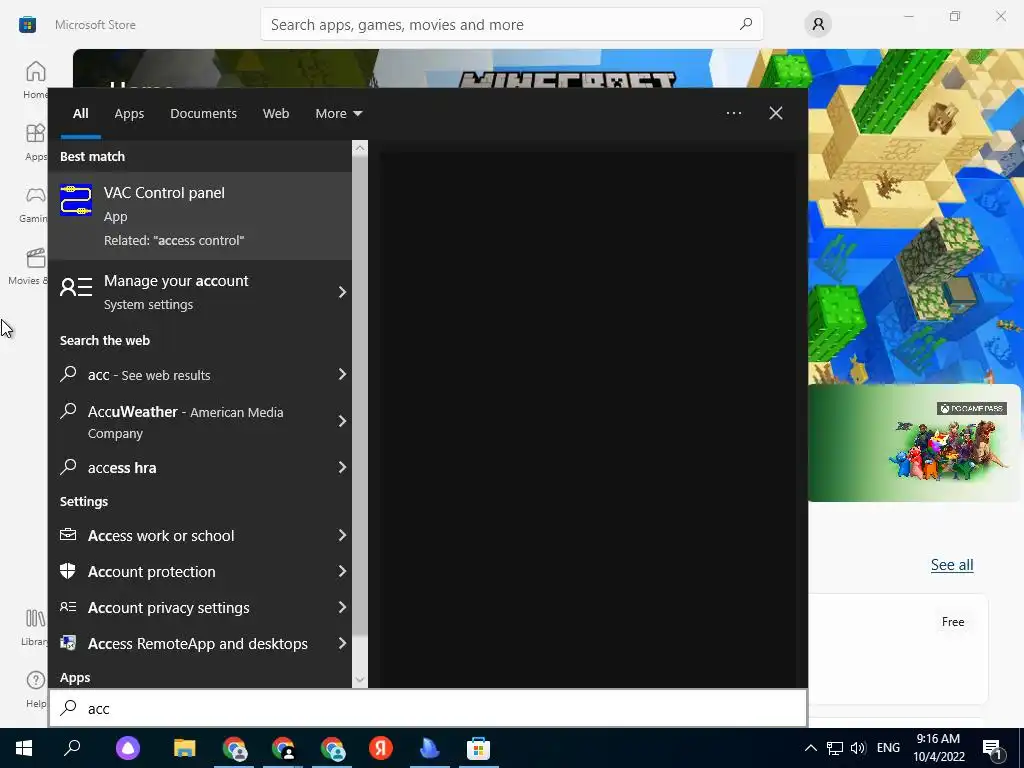
Task: Open the More dropdown in search tabs
Action: 338,113
